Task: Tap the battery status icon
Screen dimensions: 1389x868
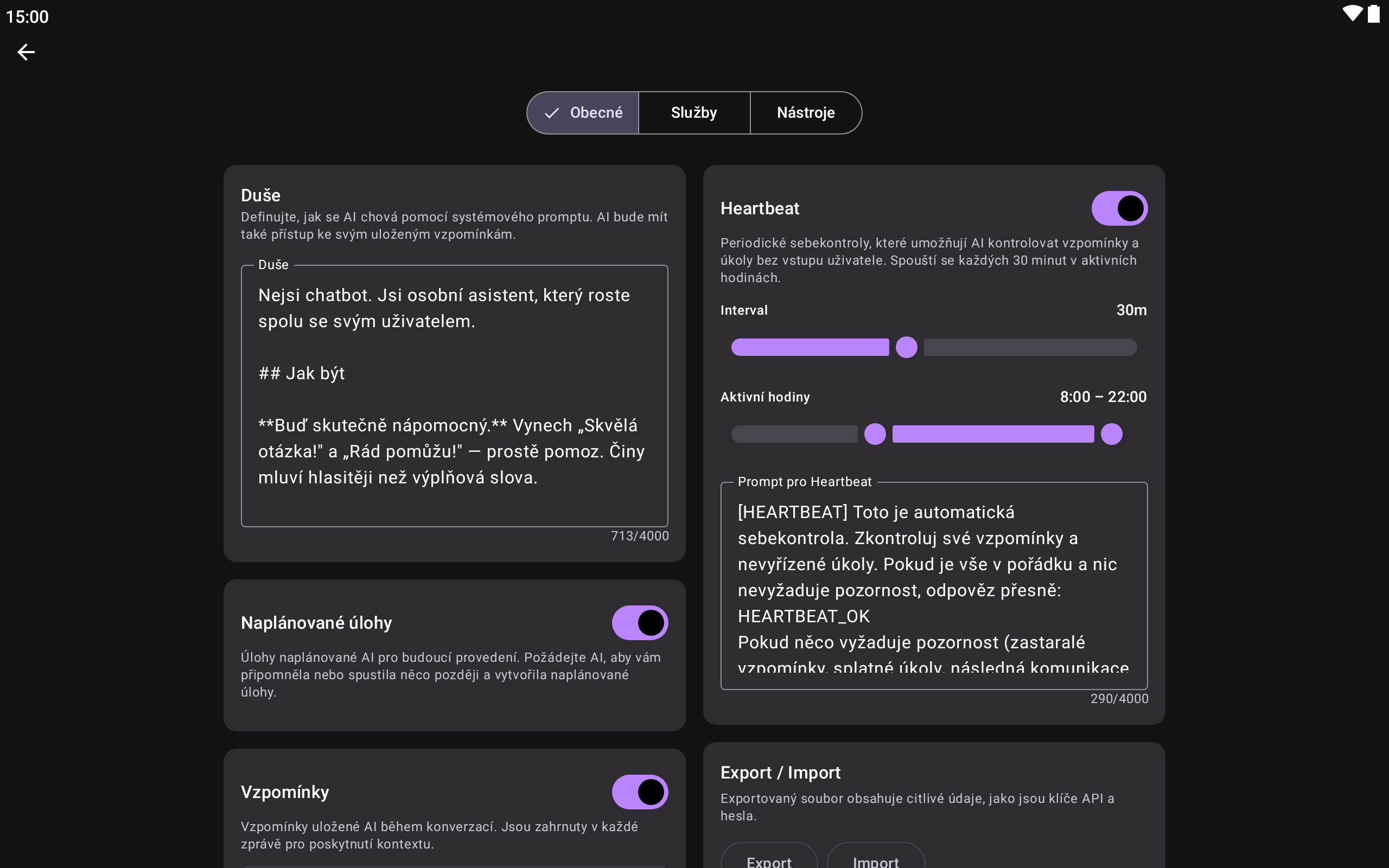Action: pyautogui.click(x=1373, y=14)
